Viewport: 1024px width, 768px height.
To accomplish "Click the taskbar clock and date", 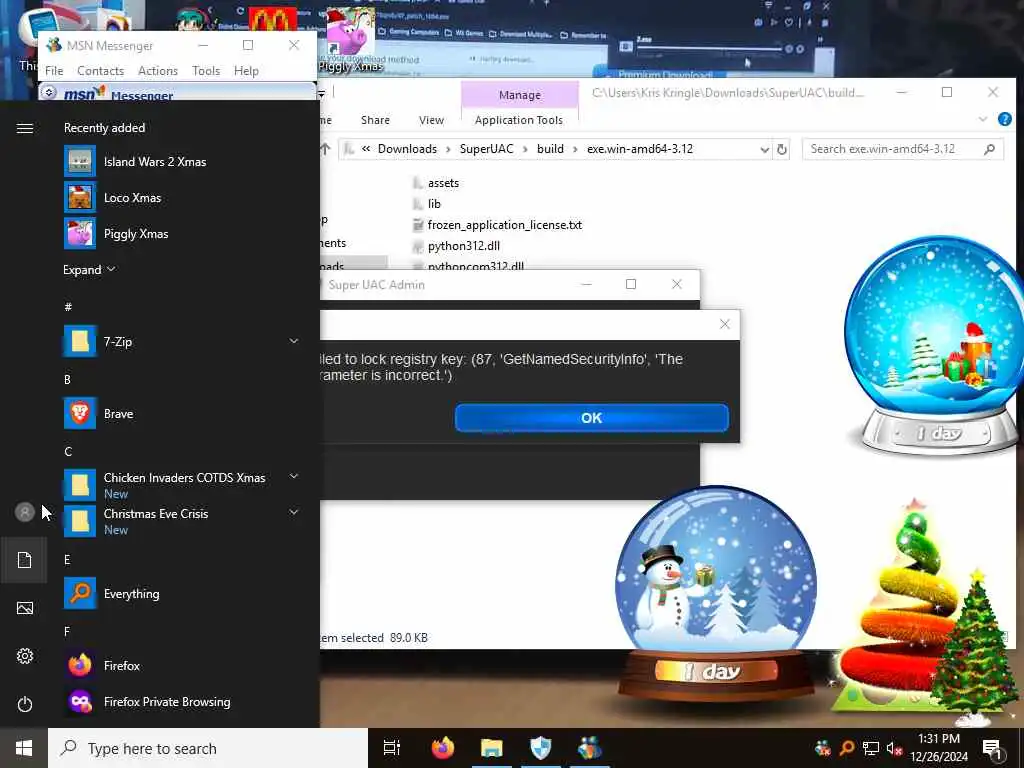I will [x=939, y=748].
